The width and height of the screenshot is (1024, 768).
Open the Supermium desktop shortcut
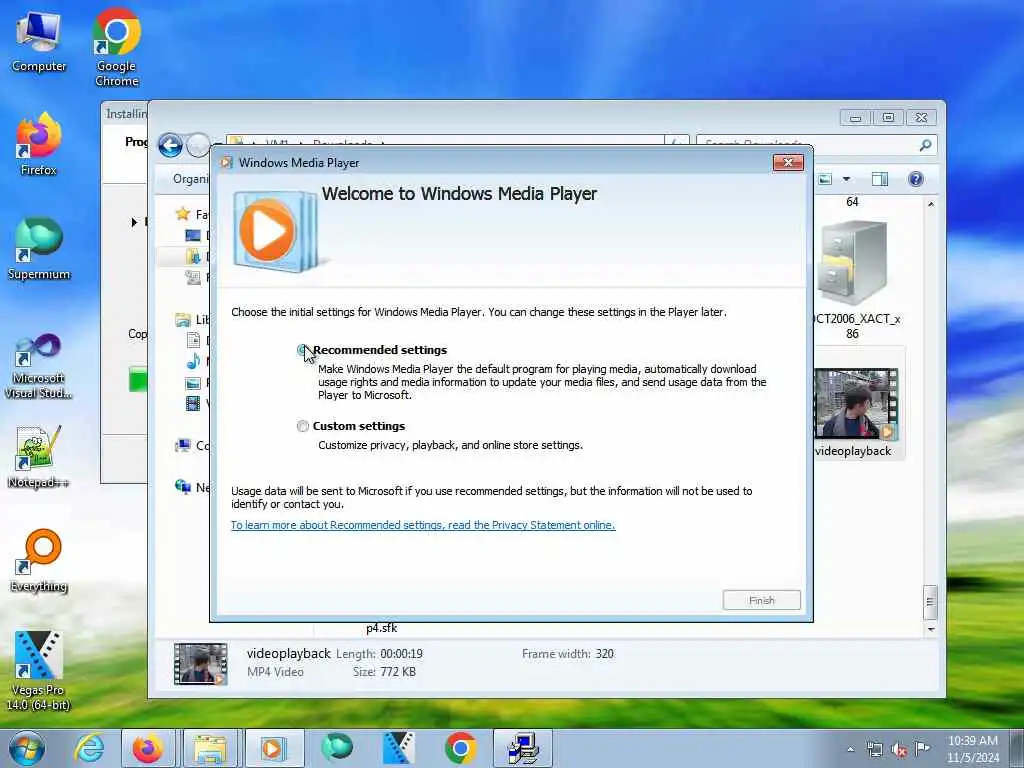point(39,249)
